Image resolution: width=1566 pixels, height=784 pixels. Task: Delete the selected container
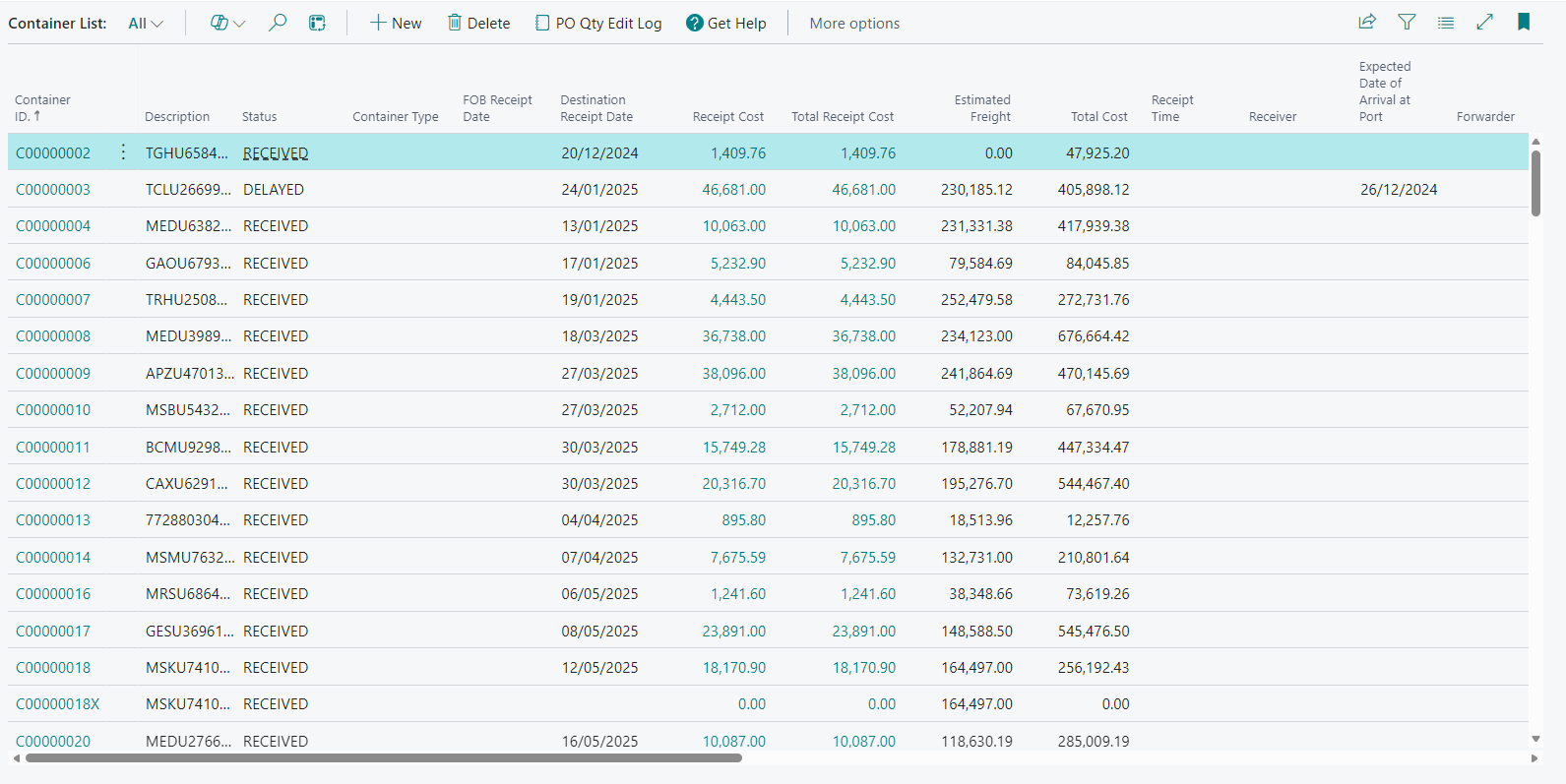(479, 23)
